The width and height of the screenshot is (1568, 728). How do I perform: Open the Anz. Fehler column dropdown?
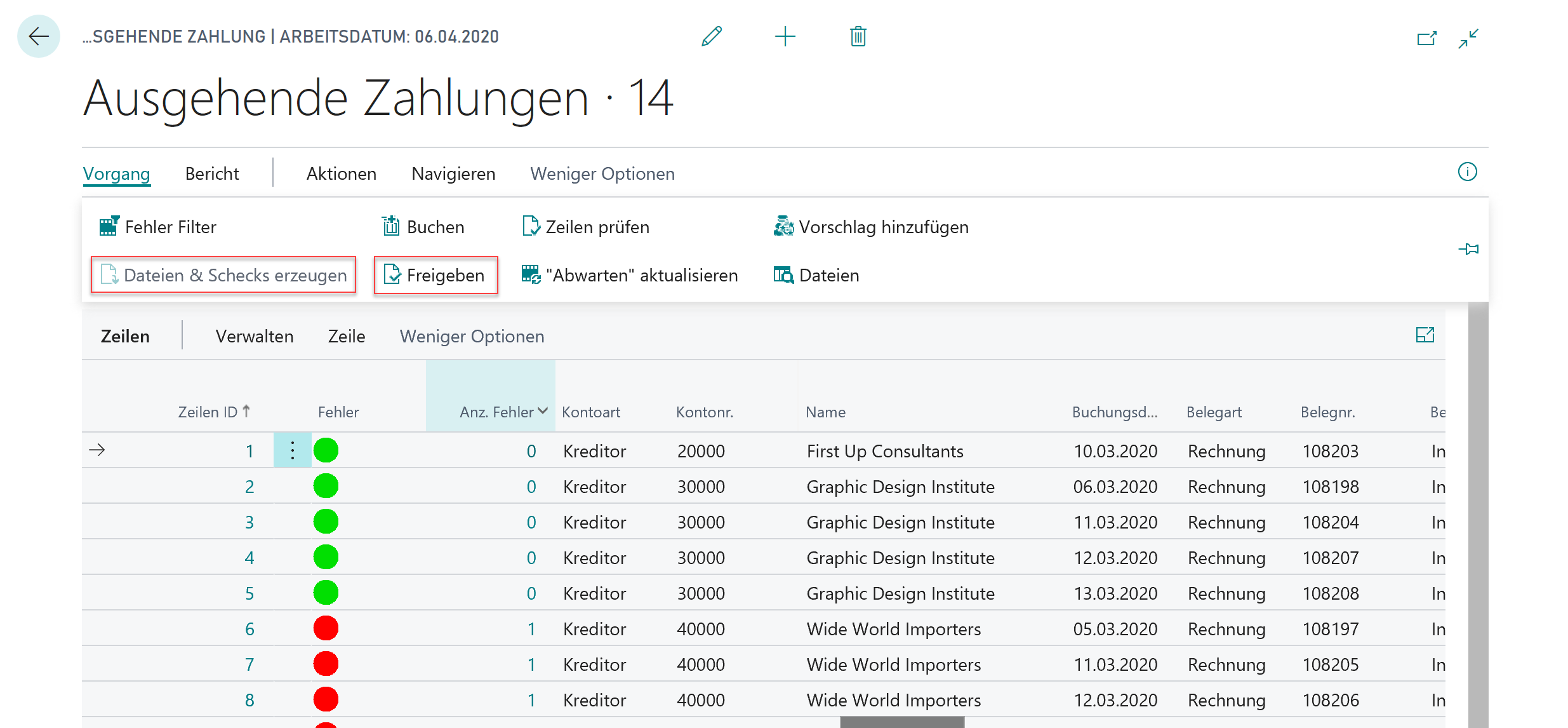(543, 411)
